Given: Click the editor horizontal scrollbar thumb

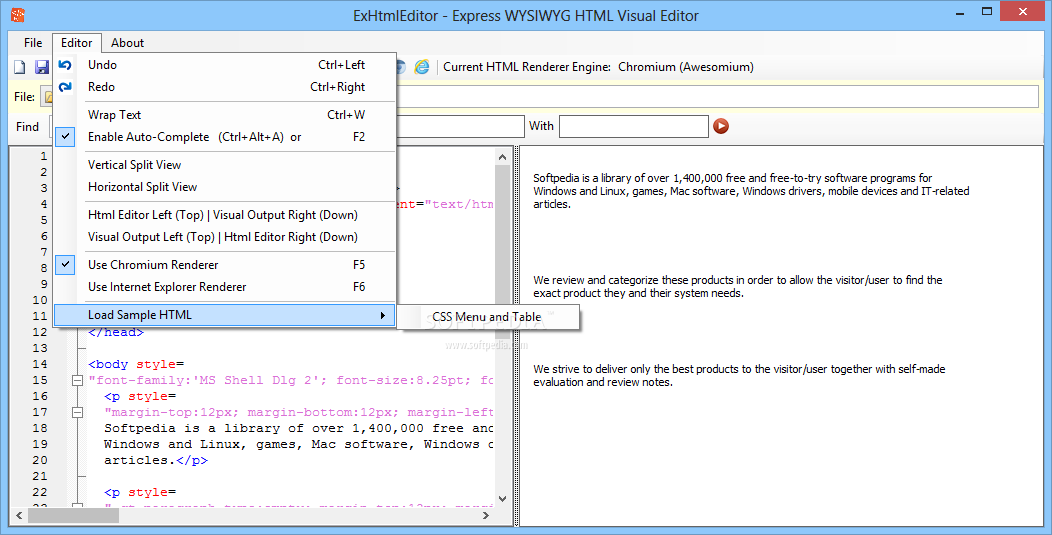Looking at the screenshot, I should point(73,516).
